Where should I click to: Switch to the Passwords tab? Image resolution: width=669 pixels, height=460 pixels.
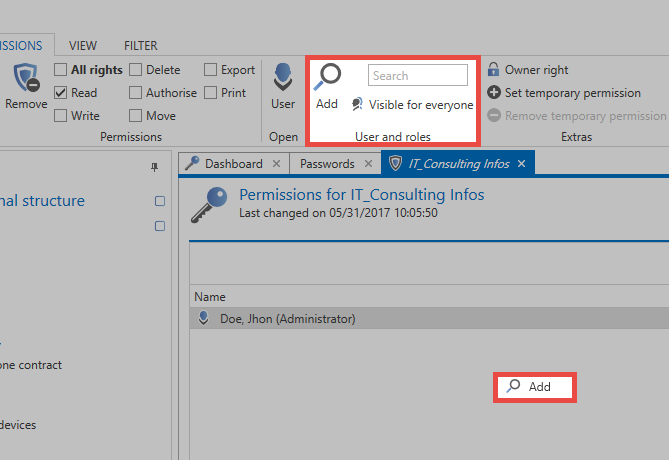pos(327,164)
